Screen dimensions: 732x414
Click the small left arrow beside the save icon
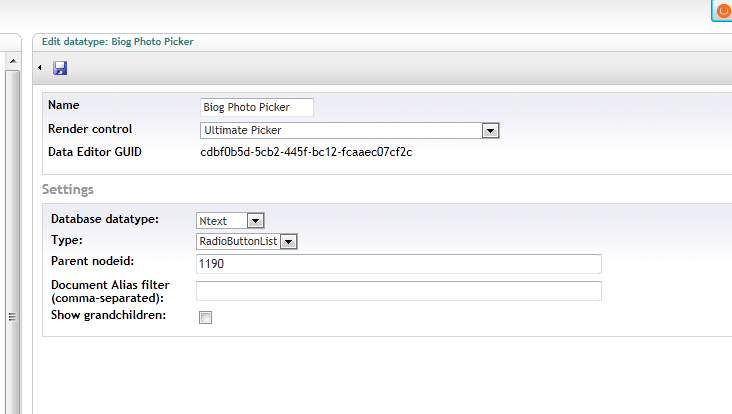click(x=40, y=68)
